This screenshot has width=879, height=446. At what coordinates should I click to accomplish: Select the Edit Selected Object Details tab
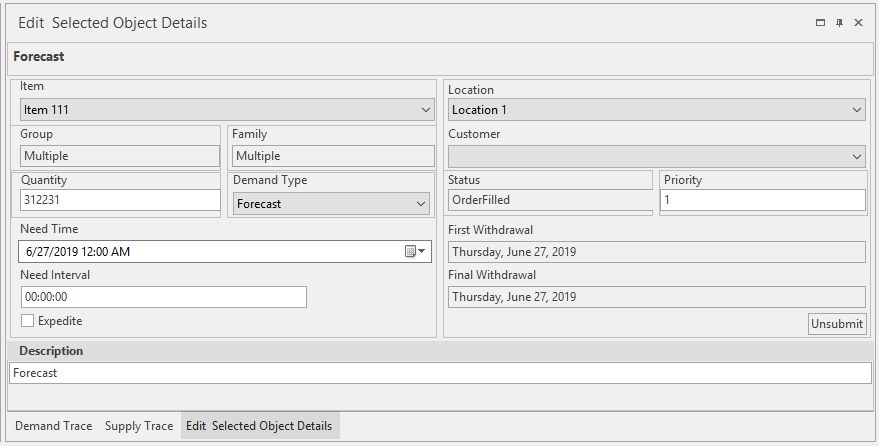click(260, 426)
